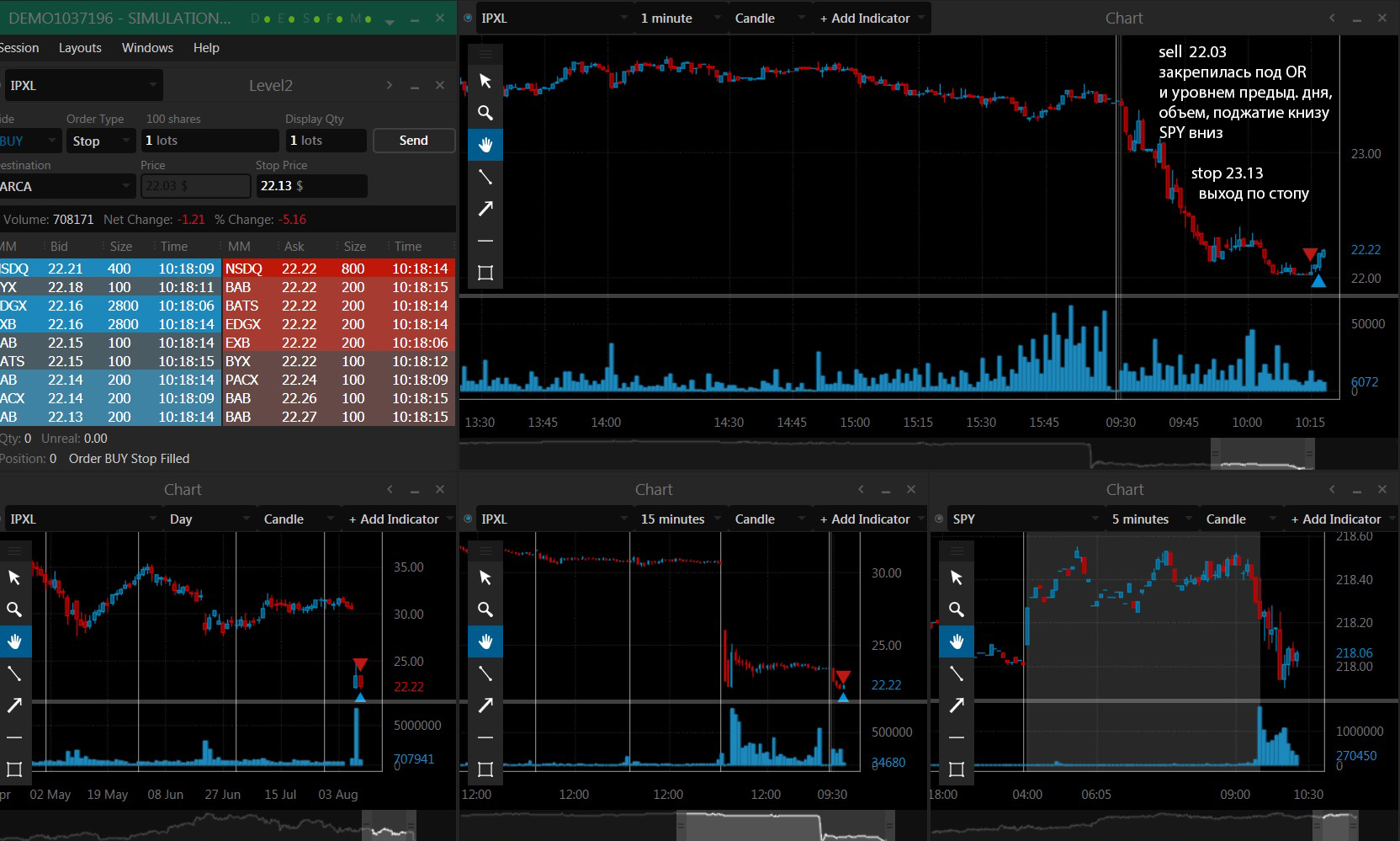The width and height of the screenshot is (1400, 841).
Task: Open the toolbar drag handle menu in SPY chart
Action: pos(957,551)
